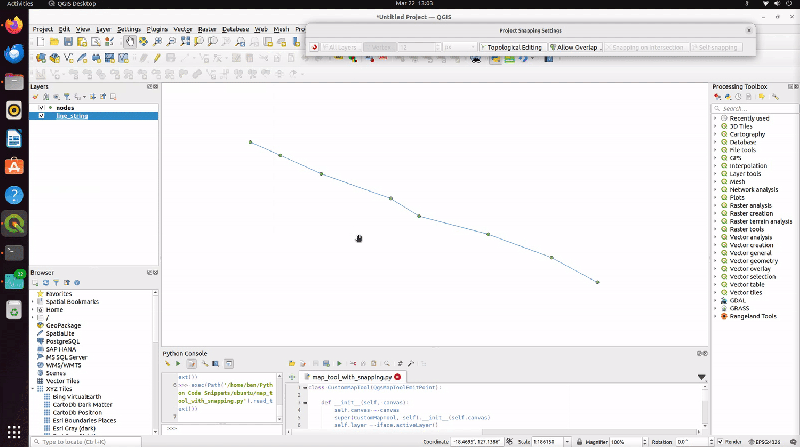Open script file in Python editor
800x447 pixels.
[x=292, y=364]
